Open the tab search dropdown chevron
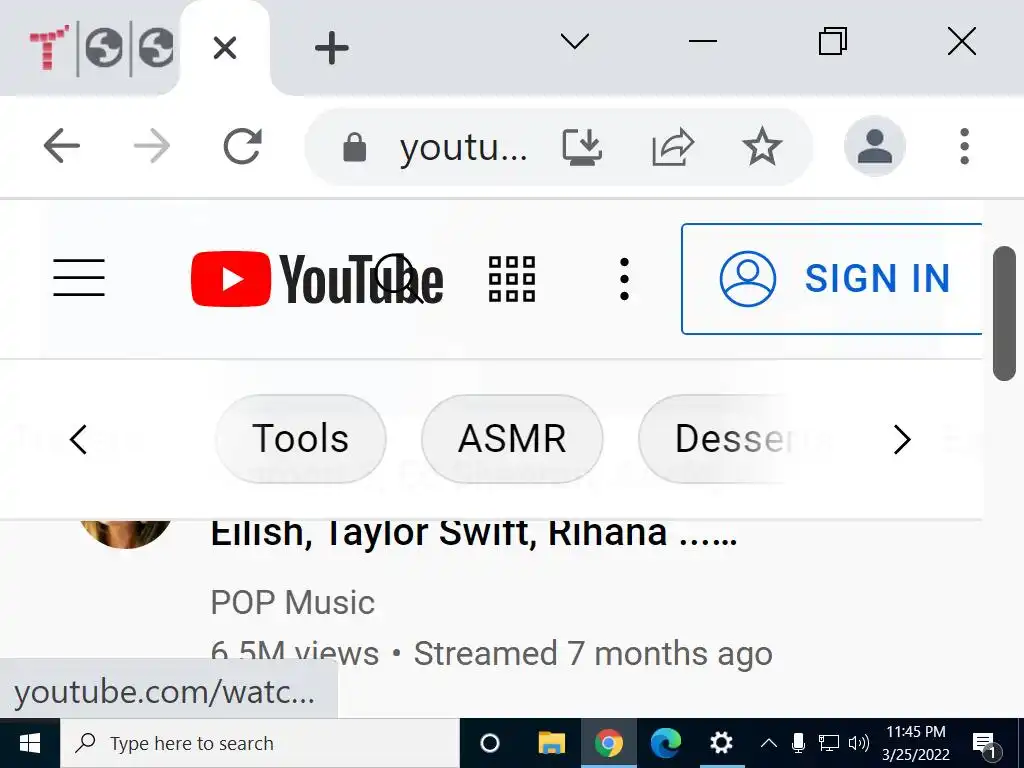This screenshot has width=1024, height=768. tap(575, 41)
